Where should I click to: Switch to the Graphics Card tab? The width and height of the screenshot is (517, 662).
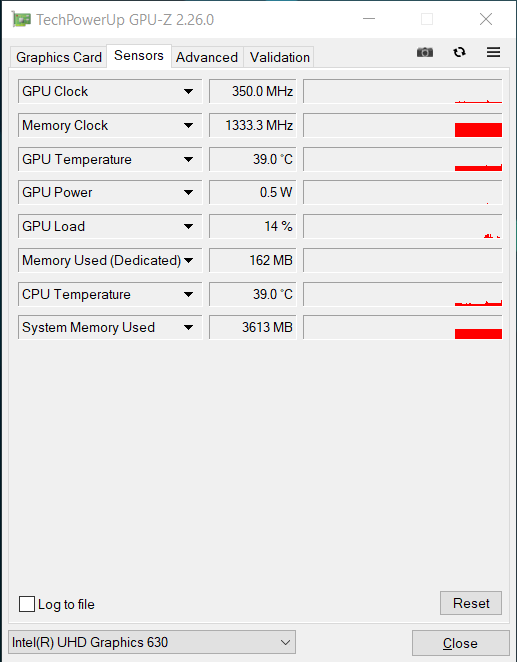[59, 57]
